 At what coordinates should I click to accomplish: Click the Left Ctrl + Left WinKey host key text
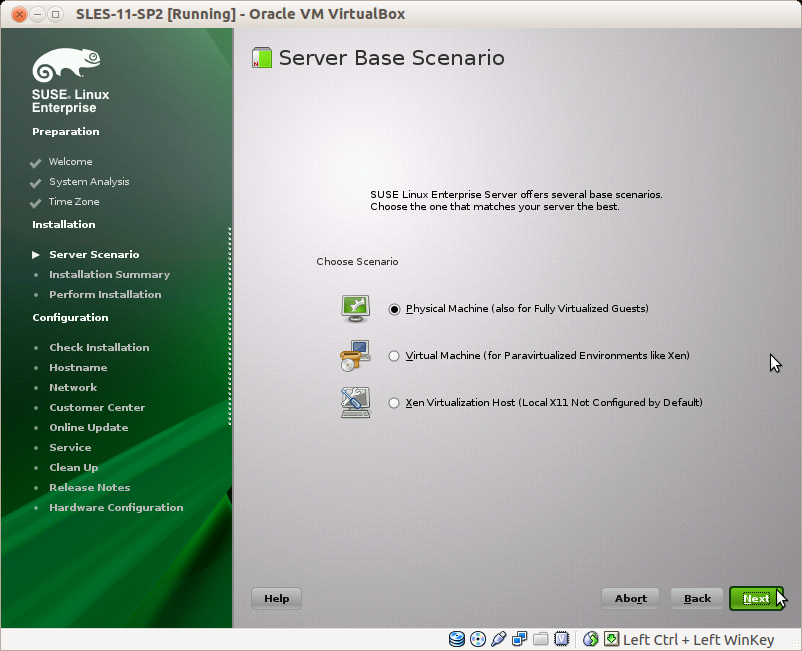coord(699,640)
